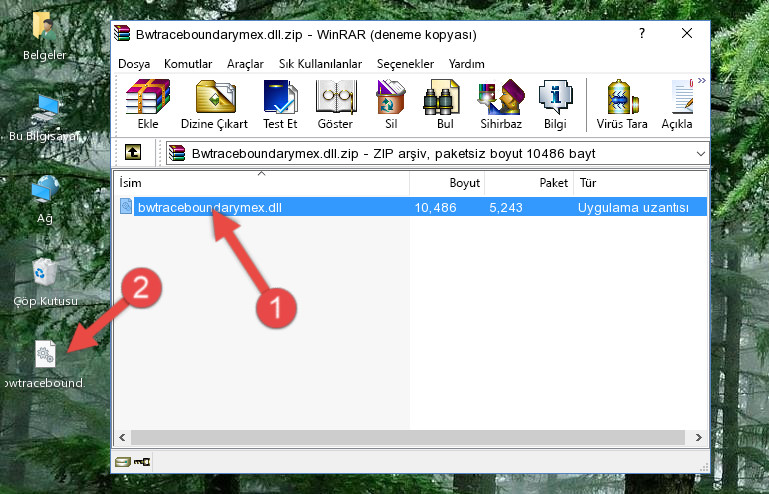Click the key password icon in status bar

pos(142,462)
